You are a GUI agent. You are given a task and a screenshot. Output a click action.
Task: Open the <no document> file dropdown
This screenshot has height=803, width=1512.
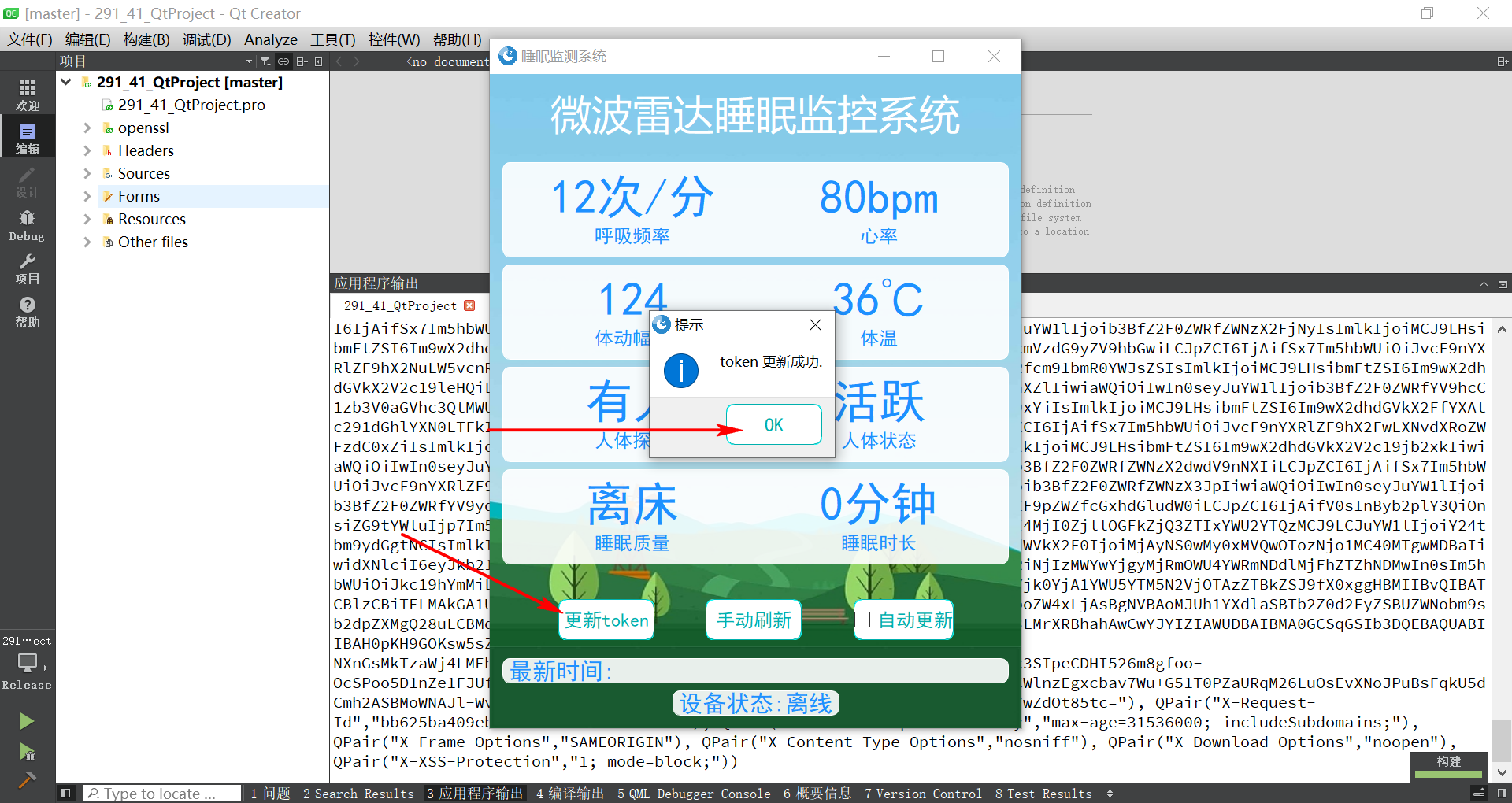447,61
